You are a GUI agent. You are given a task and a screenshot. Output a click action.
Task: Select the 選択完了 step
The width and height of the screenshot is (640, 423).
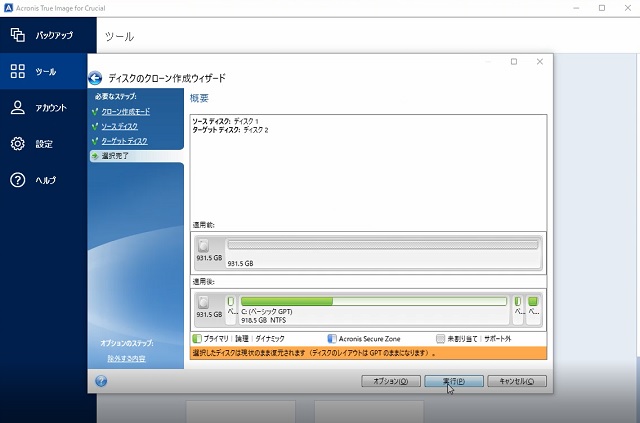pos(136,156)
